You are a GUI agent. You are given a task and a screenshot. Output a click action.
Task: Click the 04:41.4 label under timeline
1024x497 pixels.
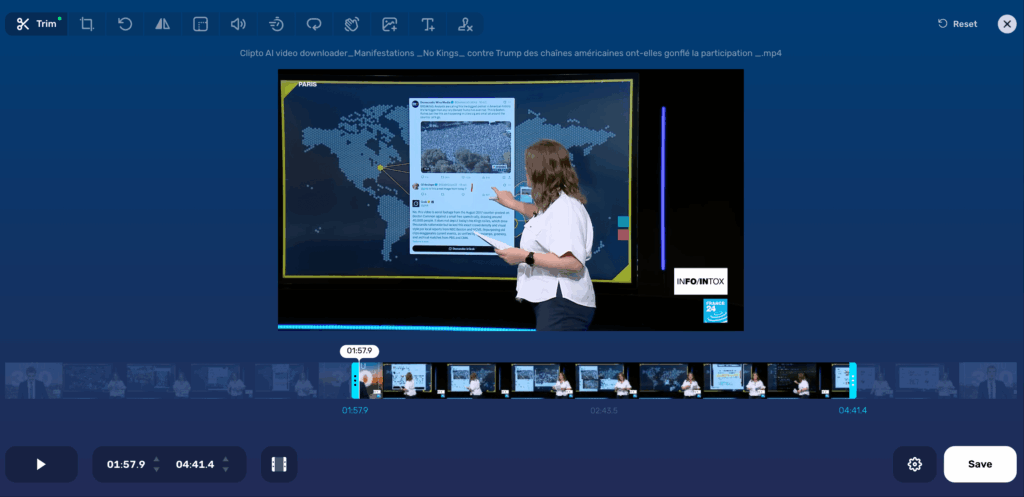853,411
